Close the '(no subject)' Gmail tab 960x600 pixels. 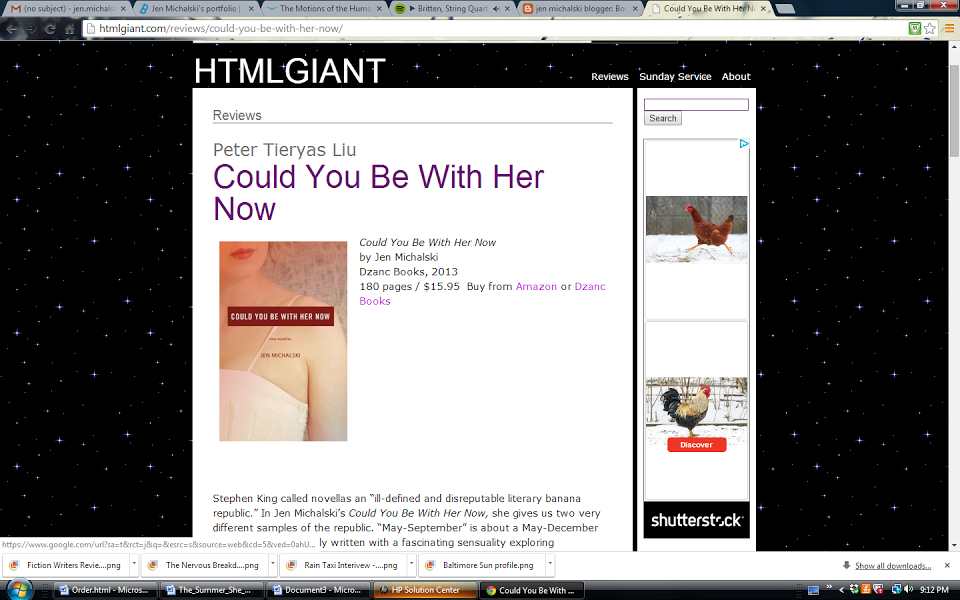tap(123, 9)
